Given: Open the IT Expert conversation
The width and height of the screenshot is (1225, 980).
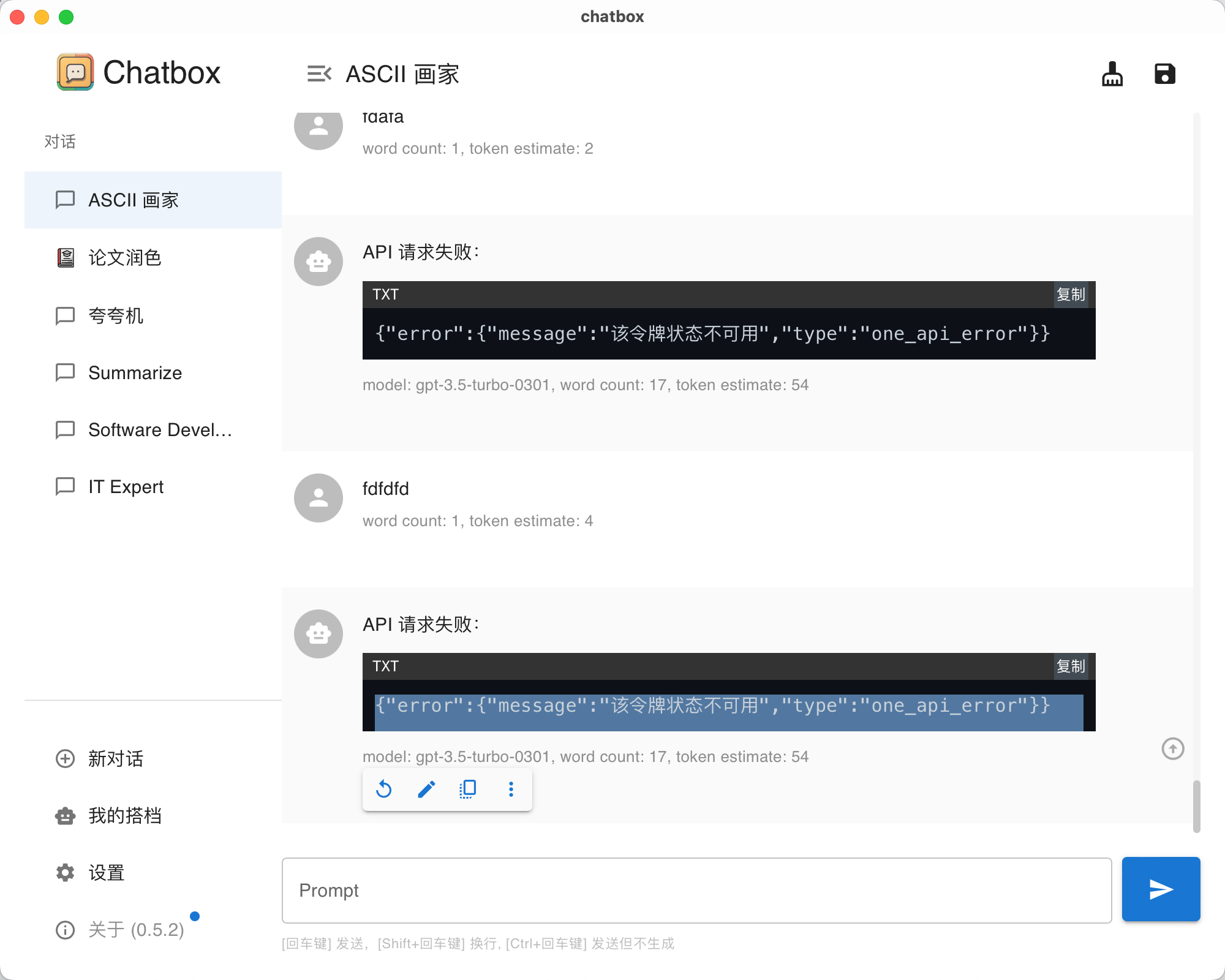Looking at the screenshot, I should tap(126, 486).
